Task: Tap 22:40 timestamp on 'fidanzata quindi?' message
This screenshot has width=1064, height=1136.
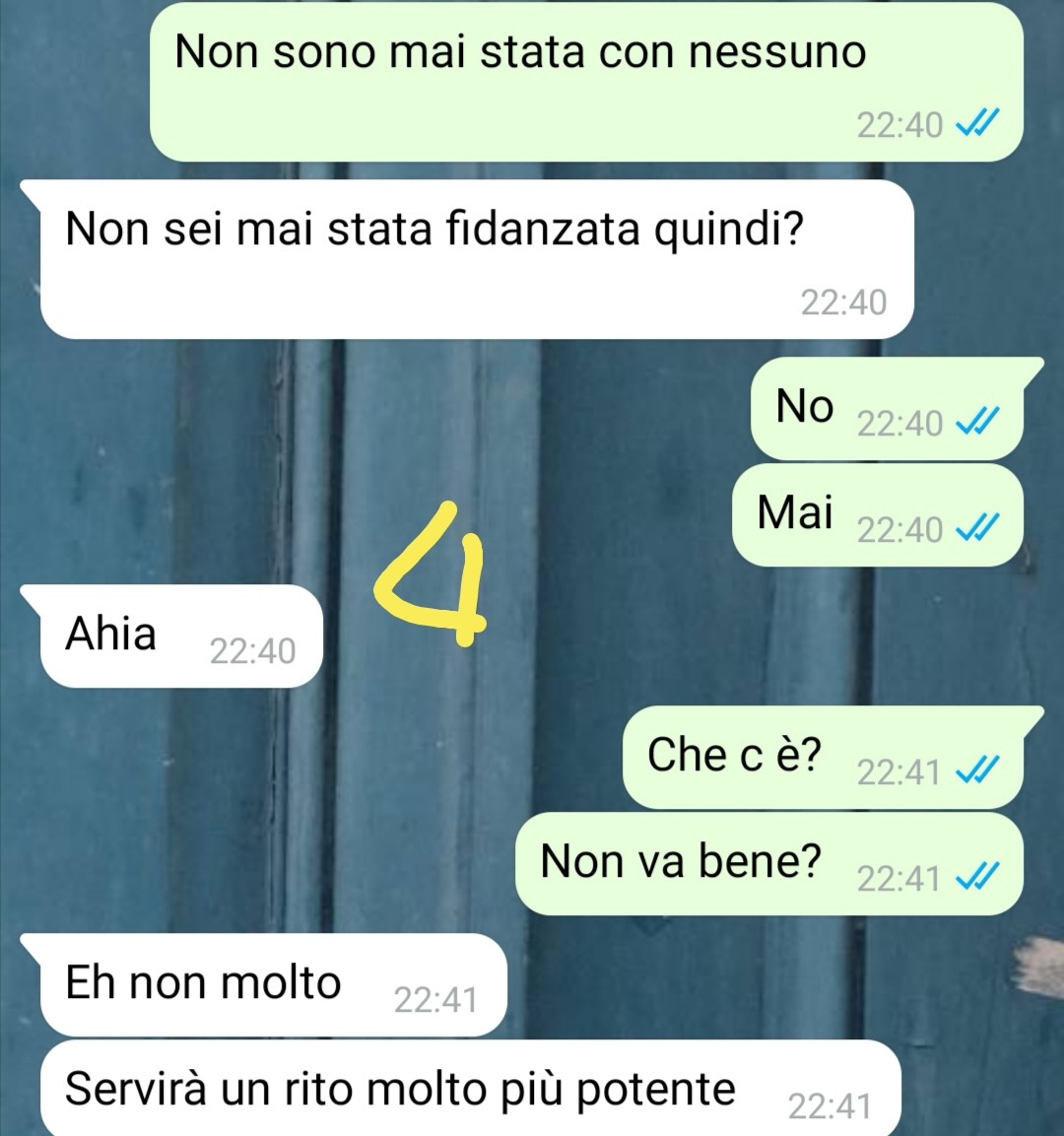Action: [844, 302]
